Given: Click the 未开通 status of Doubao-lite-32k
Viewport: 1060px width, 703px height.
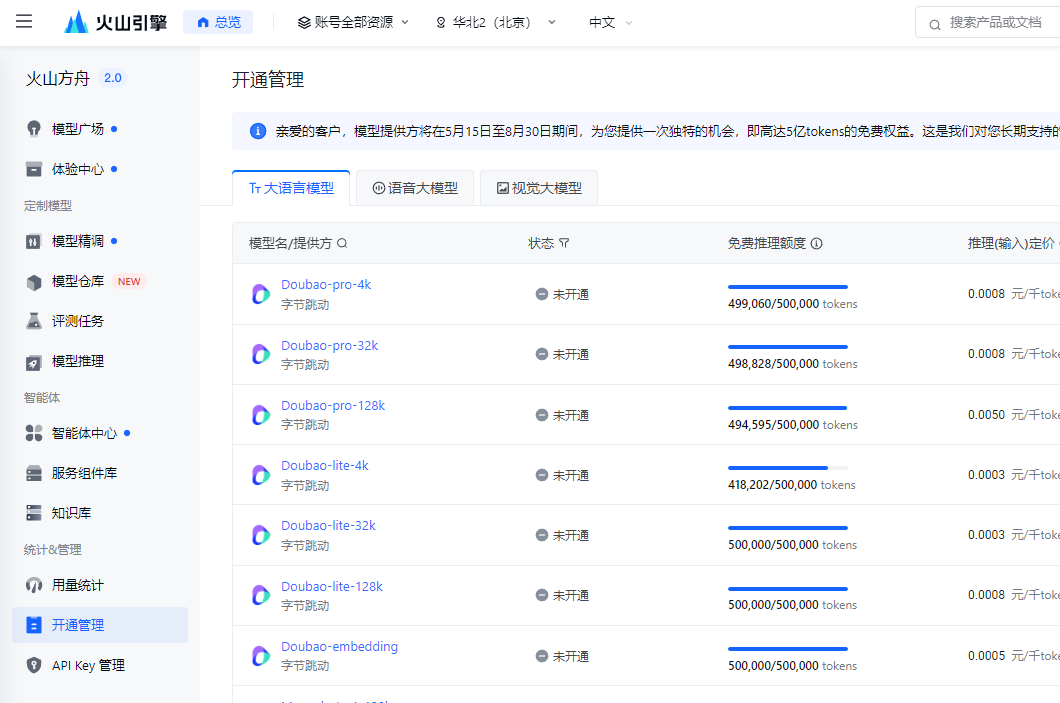Looking at the screenshot, I should click(x=562, y=535).
